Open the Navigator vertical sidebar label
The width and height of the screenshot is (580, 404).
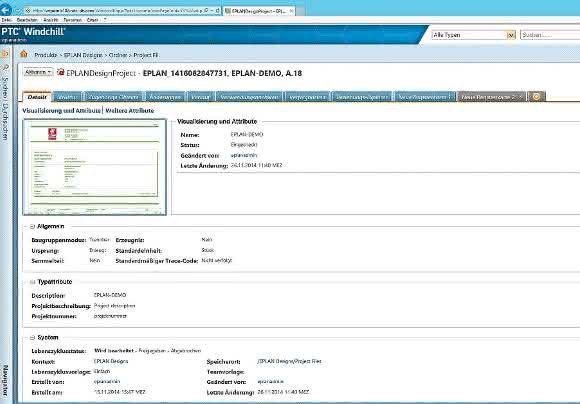pos(5,380)
